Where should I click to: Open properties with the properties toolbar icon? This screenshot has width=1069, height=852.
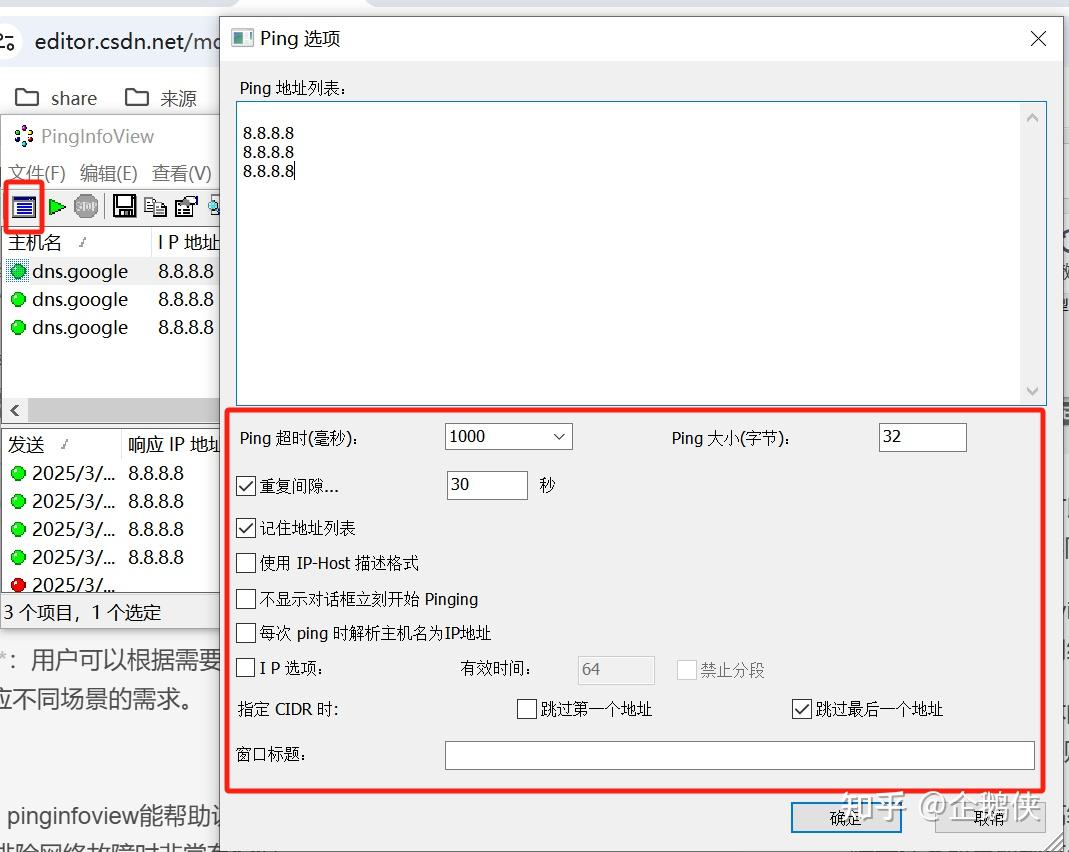click(x=186, y=206)
